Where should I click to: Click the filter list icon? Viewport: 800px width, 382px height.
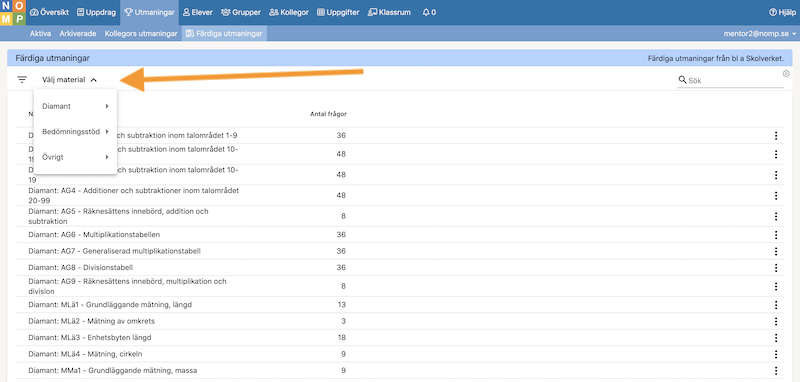(x=21, y=80)
